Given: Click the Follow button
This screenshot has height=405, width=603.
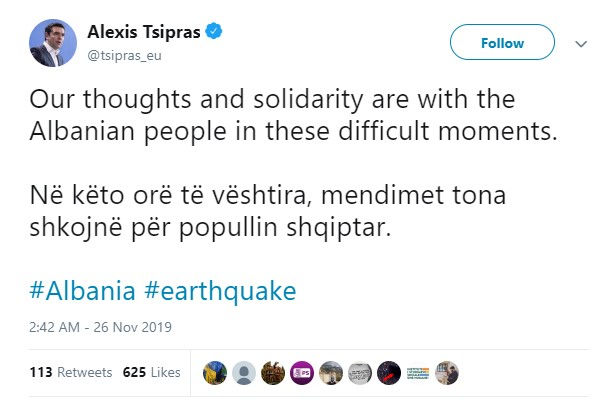Looking at the screenshot, I should click(501, 43).
